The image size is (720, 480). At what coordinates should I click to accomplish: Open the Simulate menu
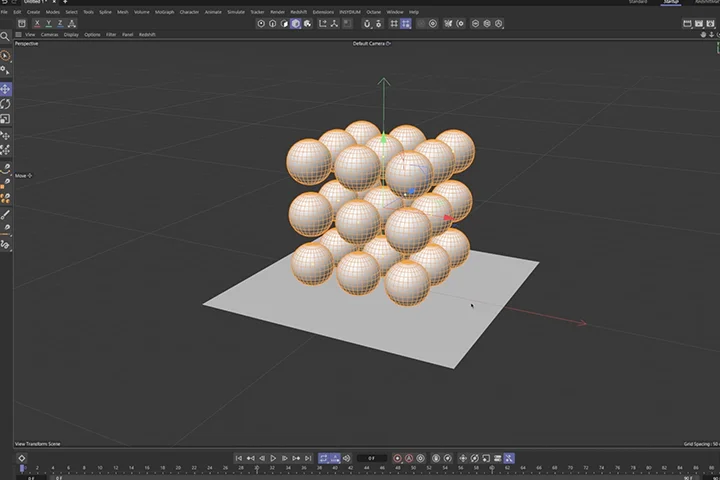236,12
